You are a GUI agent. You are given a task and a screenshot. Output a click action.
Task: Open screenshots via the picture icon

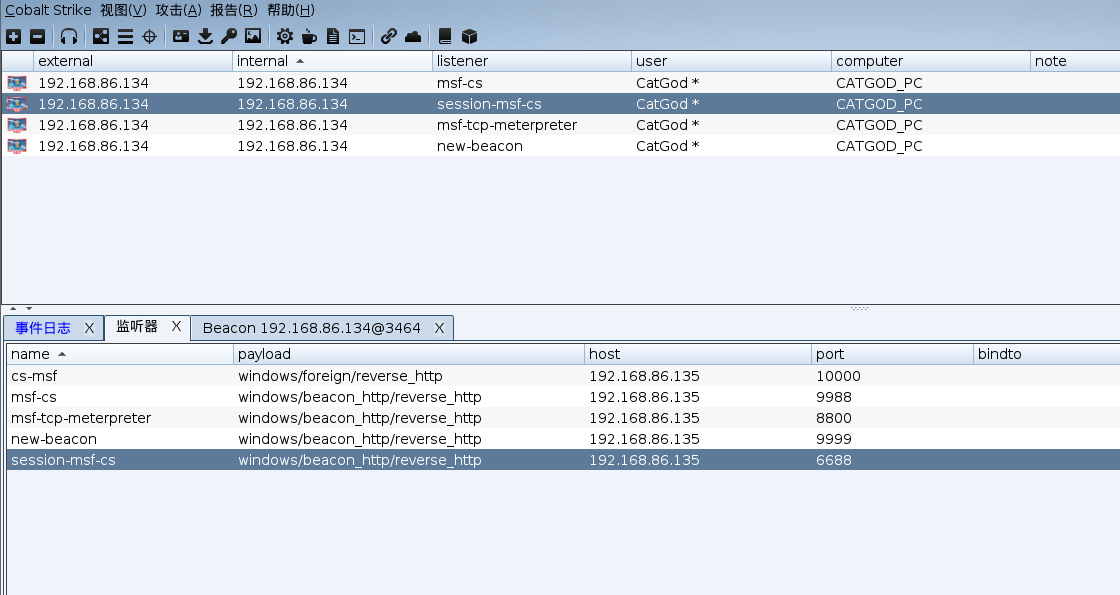253,36
